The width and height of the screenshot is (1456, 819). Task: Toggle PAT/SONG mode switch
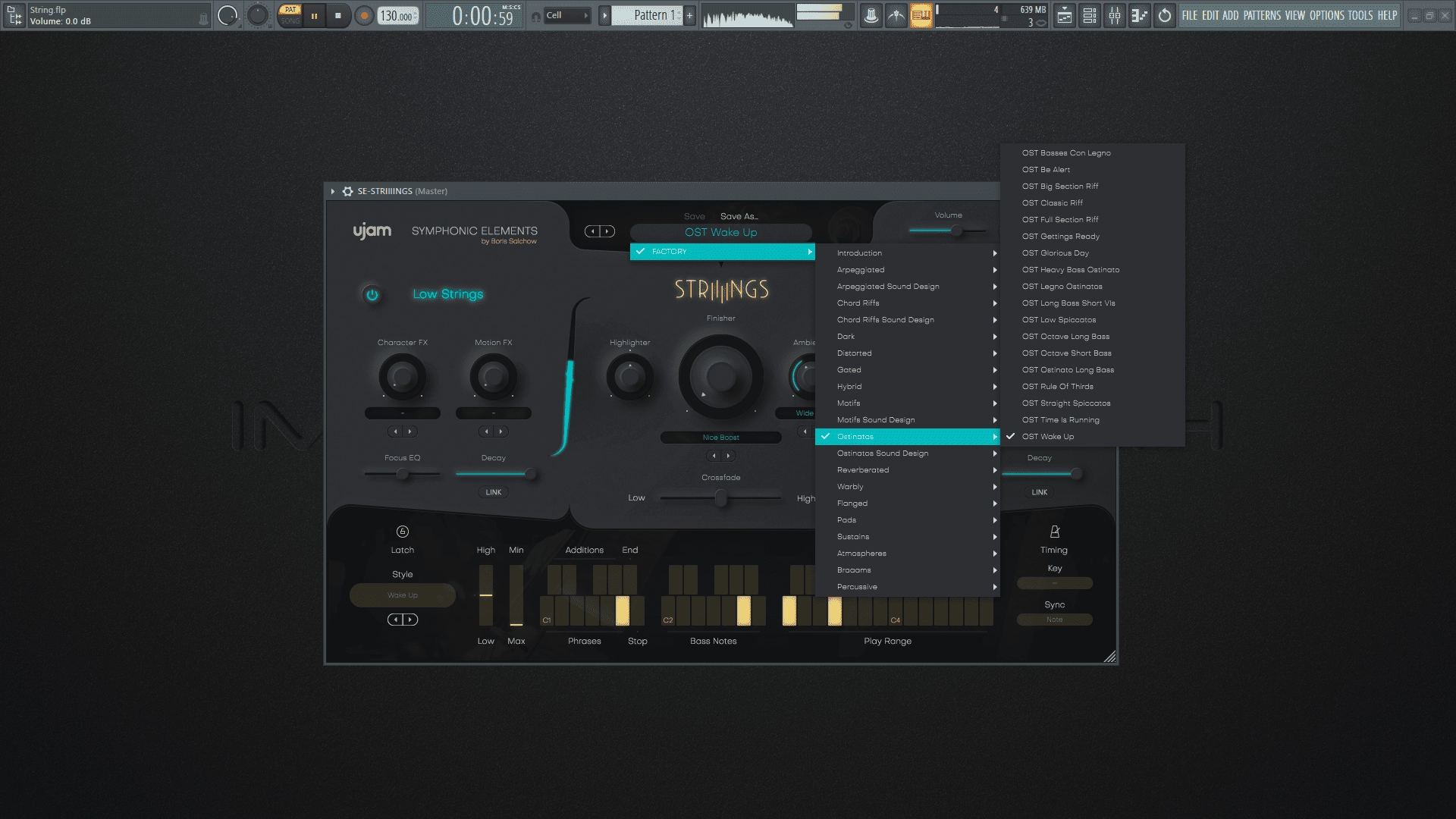(290, 15)
